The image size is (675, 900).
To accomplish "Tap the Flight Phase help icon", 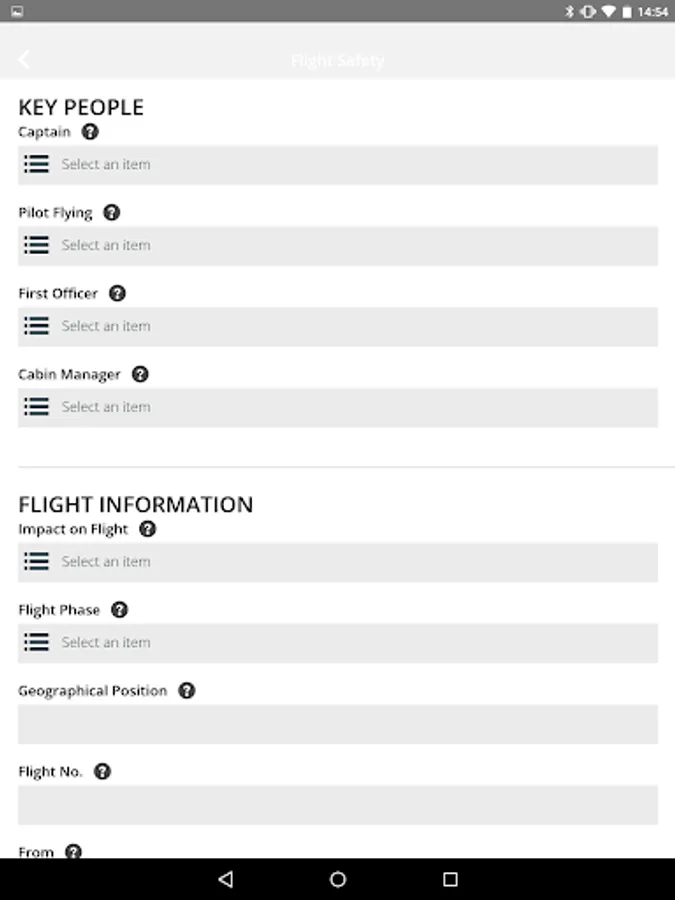I will coord(120,610).
